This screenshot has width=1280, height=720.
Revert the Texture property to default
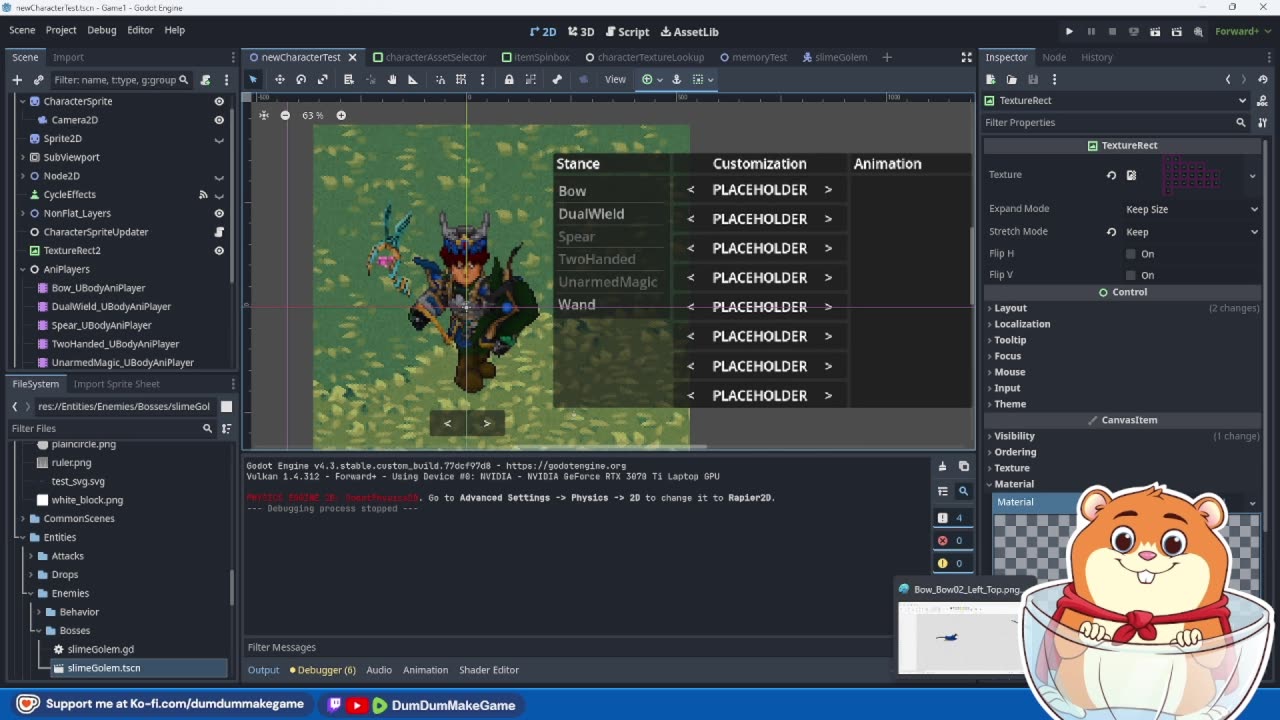coord(1111,175)
